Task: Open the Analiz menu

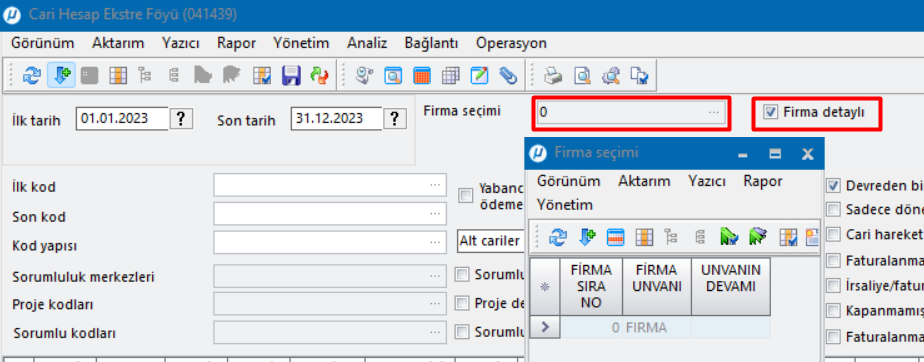Action: pos(367,43)
